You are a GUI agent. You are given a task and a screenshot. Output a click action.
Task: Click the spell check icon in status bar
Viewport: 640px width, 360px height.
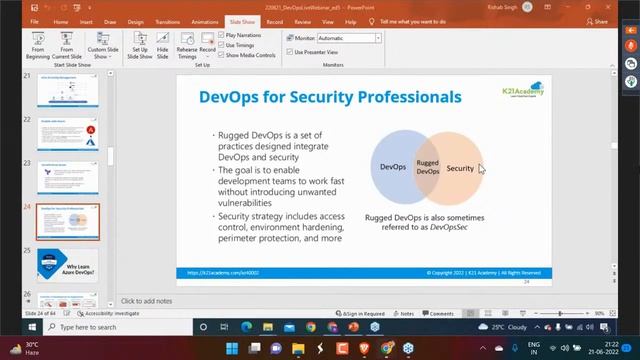[x=67, y=313]
